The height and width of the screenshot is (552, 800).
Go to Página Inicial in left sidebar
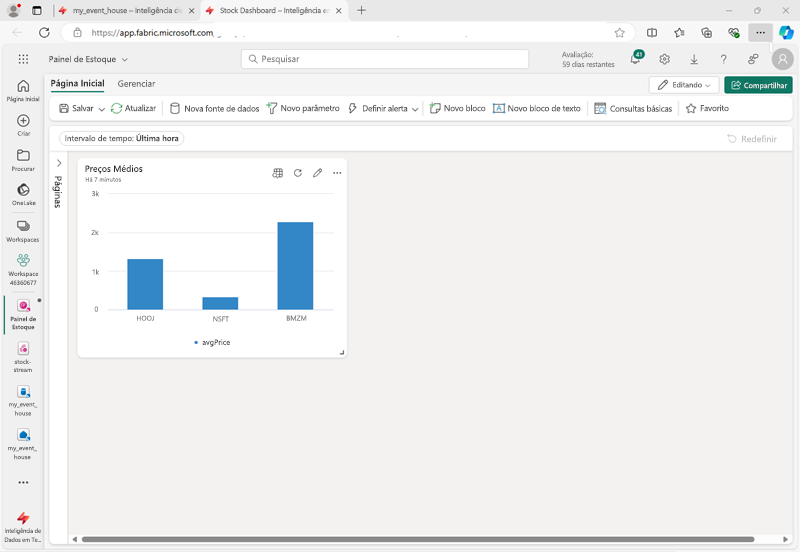(x=23, y=91)
